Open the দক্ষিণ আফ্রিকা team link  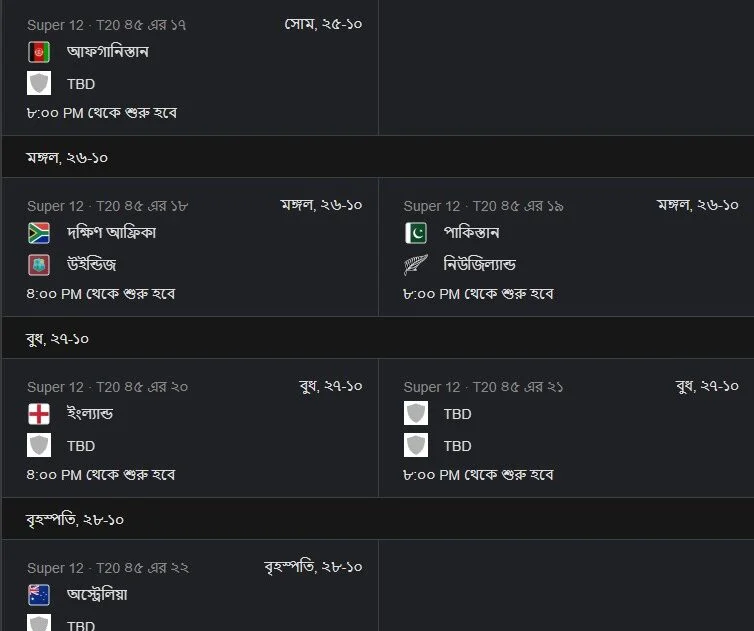(x=111, y=233)
